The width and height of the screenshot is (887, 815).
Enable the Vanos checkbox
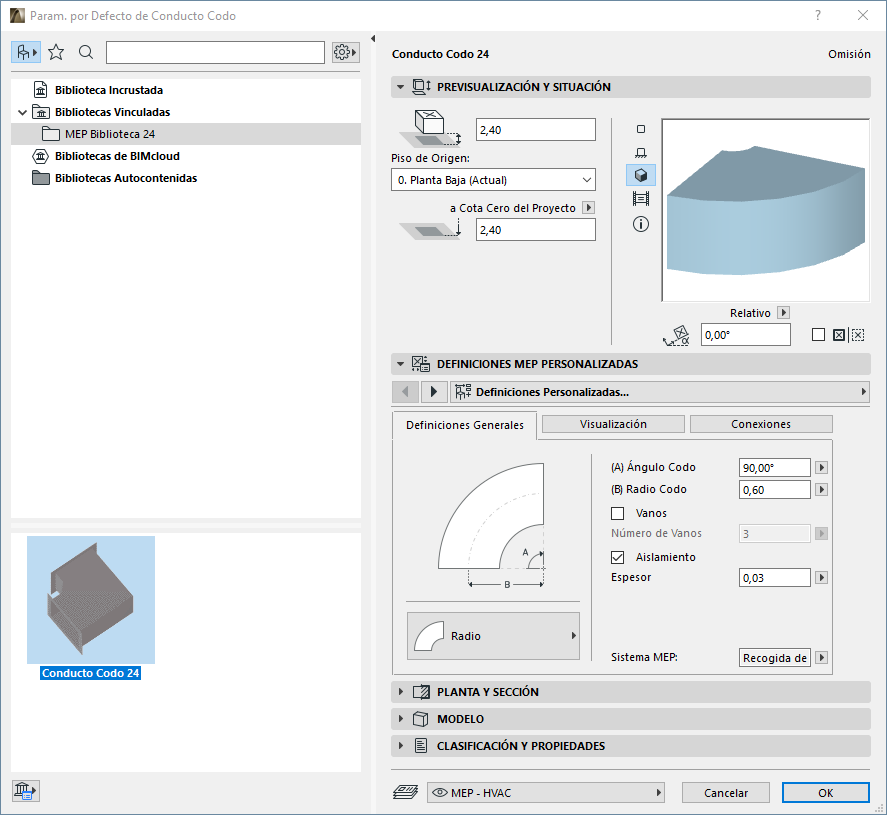point(617,513)
